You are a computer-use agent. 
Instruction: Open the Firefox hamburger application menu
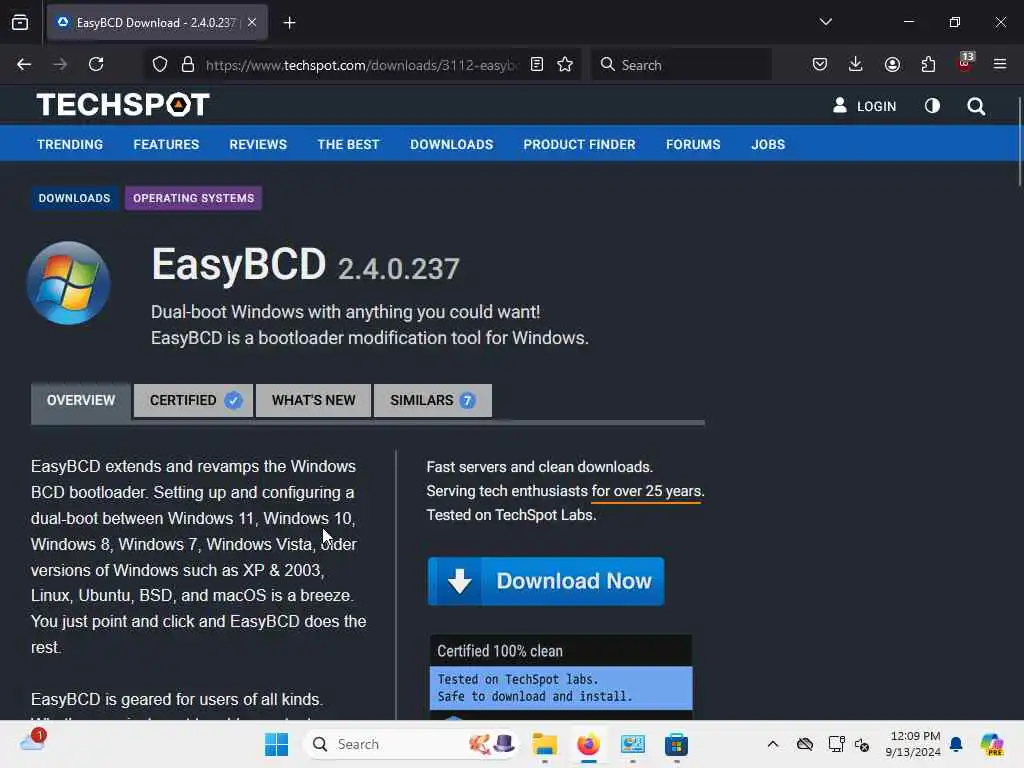click(x=999, y=64)
